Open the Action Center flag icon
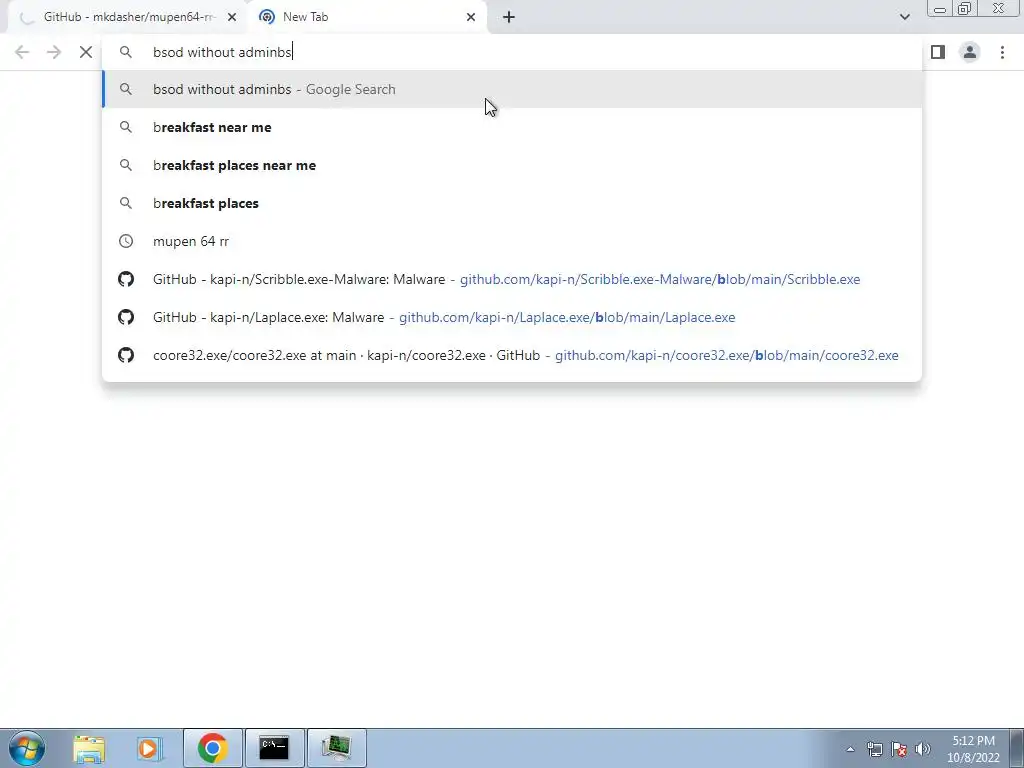This screenshot has height=768, width=1024. pos(899,749)
